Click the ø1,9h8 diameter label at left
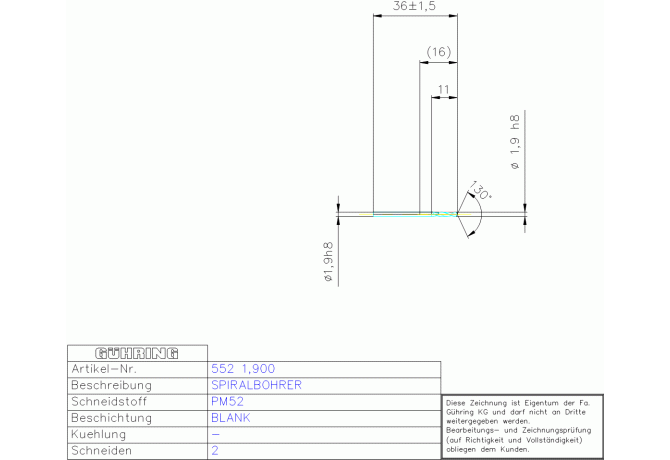 [327, 262]
